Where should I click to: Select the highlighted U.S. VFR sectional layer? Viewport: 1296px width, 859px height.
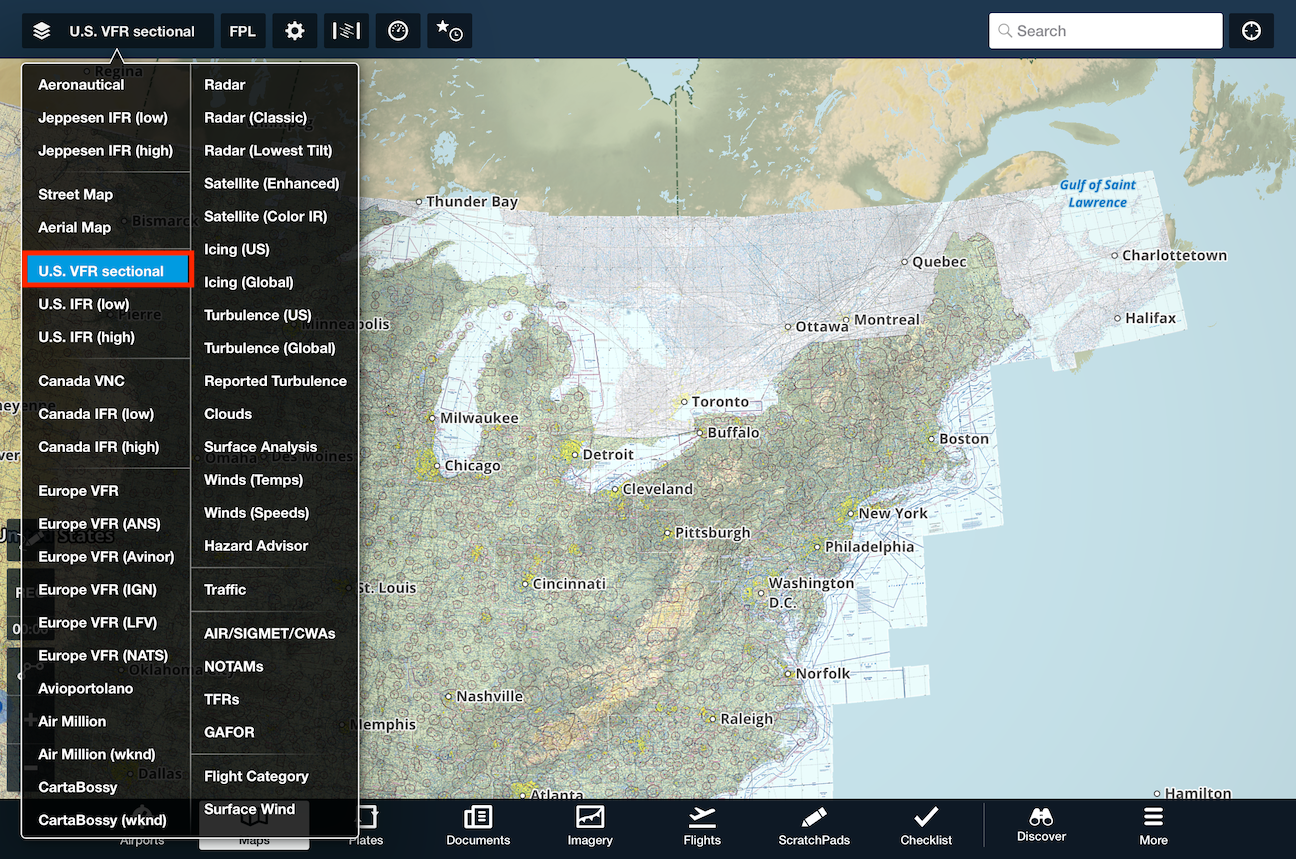[106, 271]
